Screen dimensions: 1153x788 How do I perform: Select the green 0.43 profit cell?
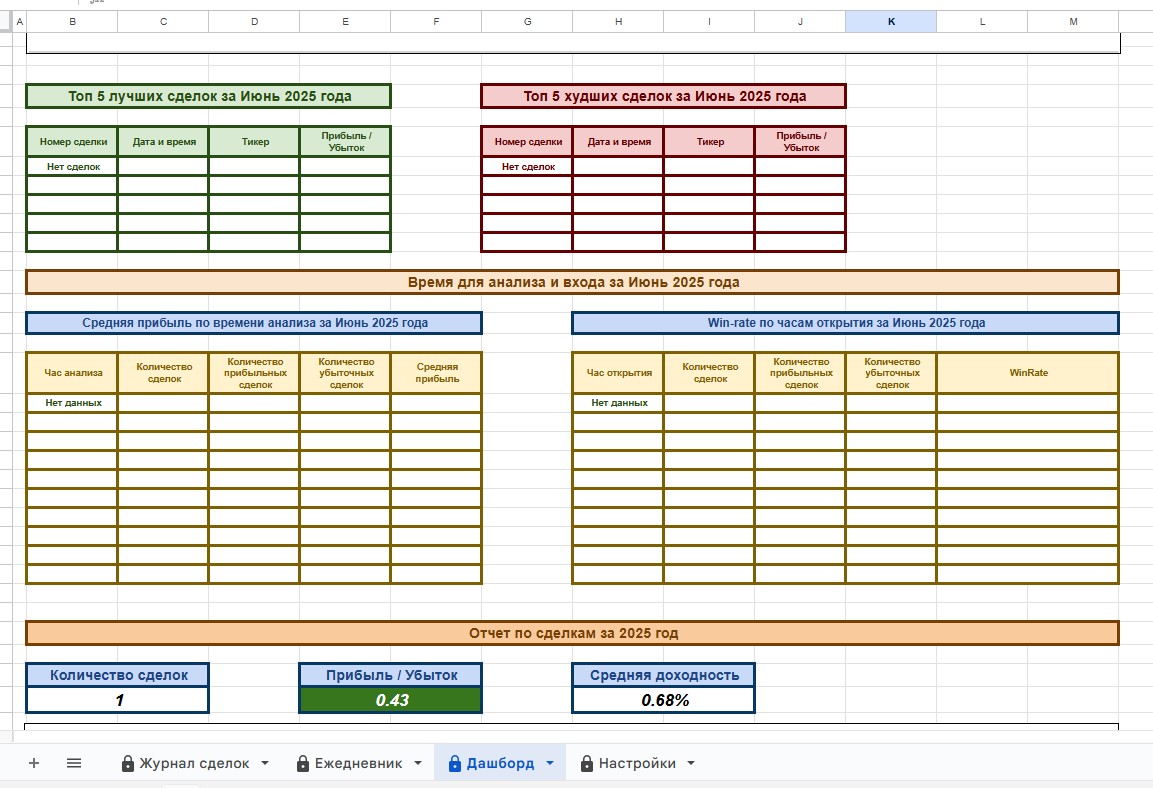tap(391, 700)
